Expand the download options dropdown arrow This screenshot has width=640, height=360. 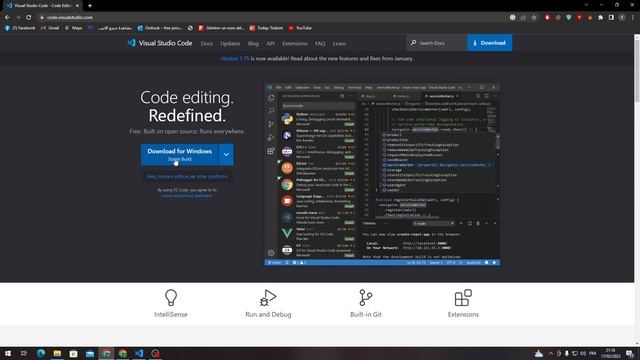tap(226, 155)
